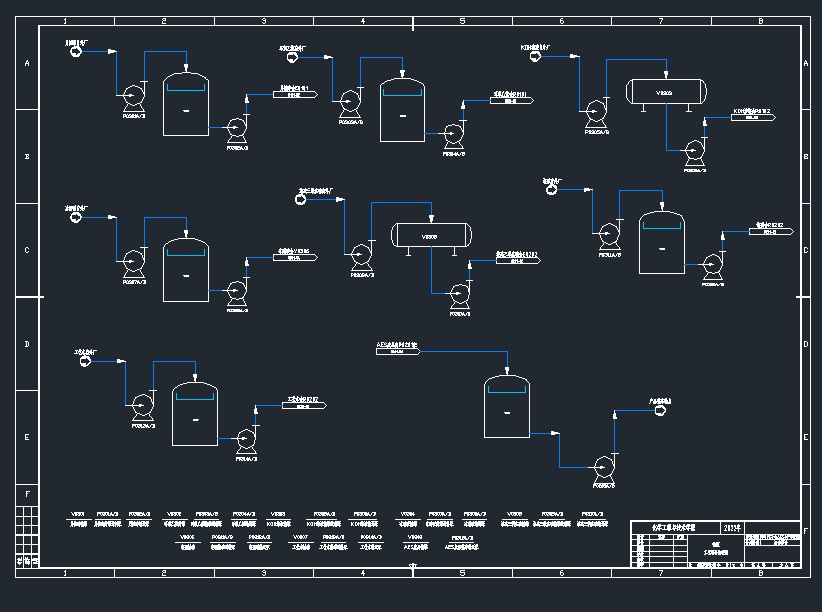
Task: Click the product outlet arrow after the AES pump
Action: (x=661, y=411)
